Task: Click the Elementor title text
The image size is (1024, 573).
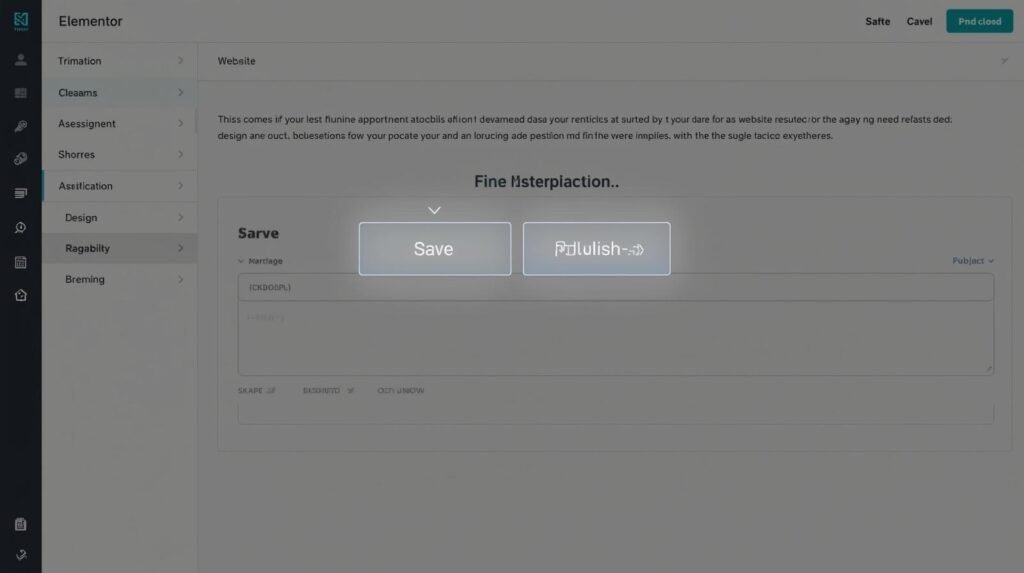Action: [90, 21]
